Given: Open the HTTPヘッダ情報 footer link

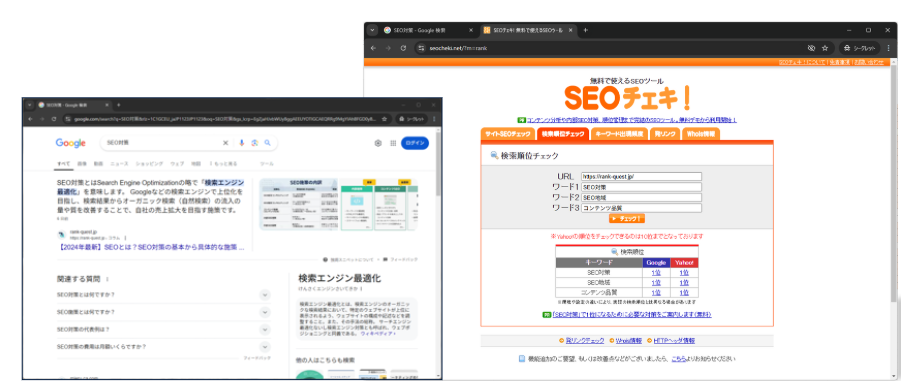Looking at the screenshot, I should pyautogui.click(x=674, y=340).
